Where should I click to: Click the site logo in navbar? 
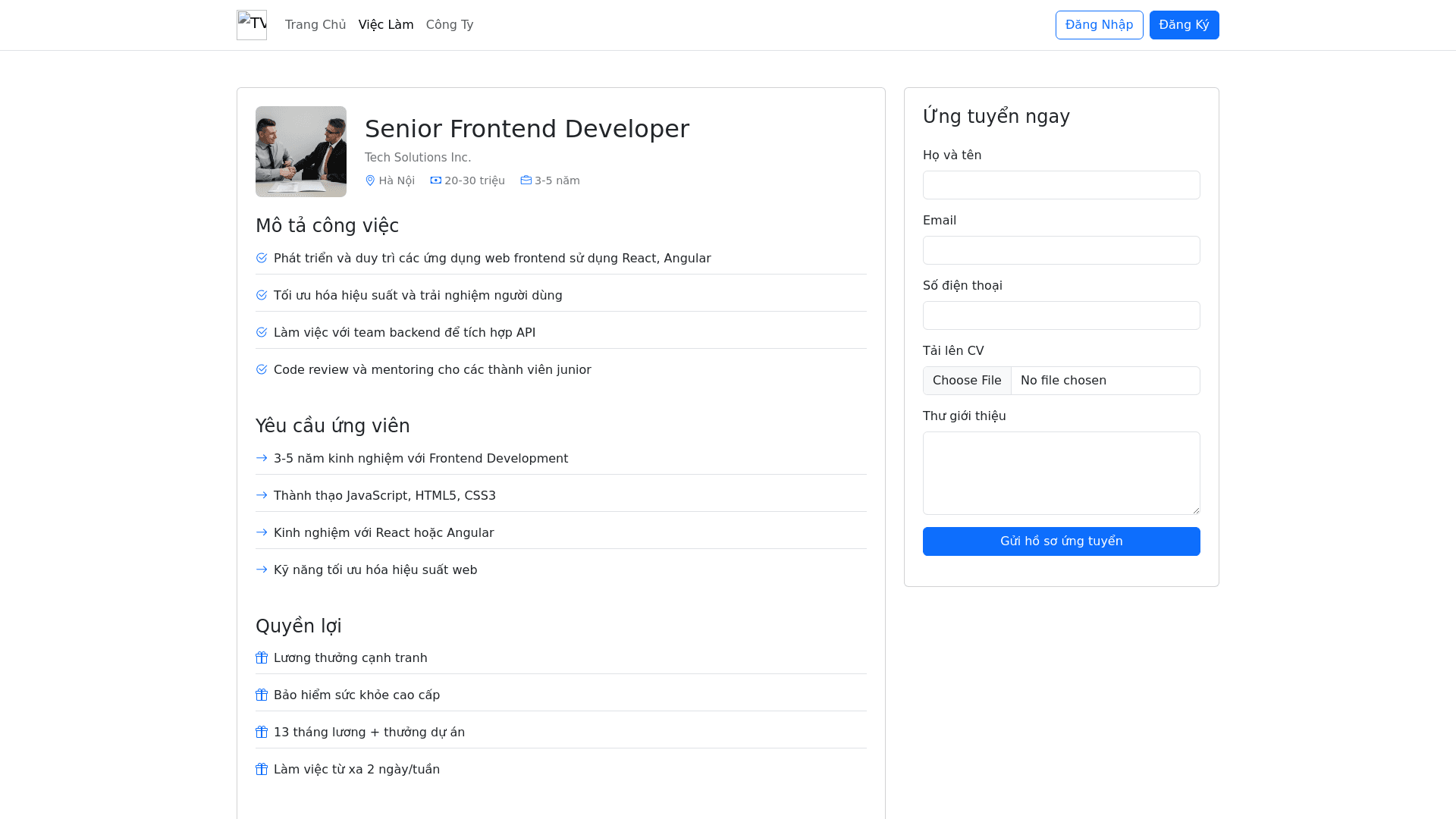click(252, 25)
